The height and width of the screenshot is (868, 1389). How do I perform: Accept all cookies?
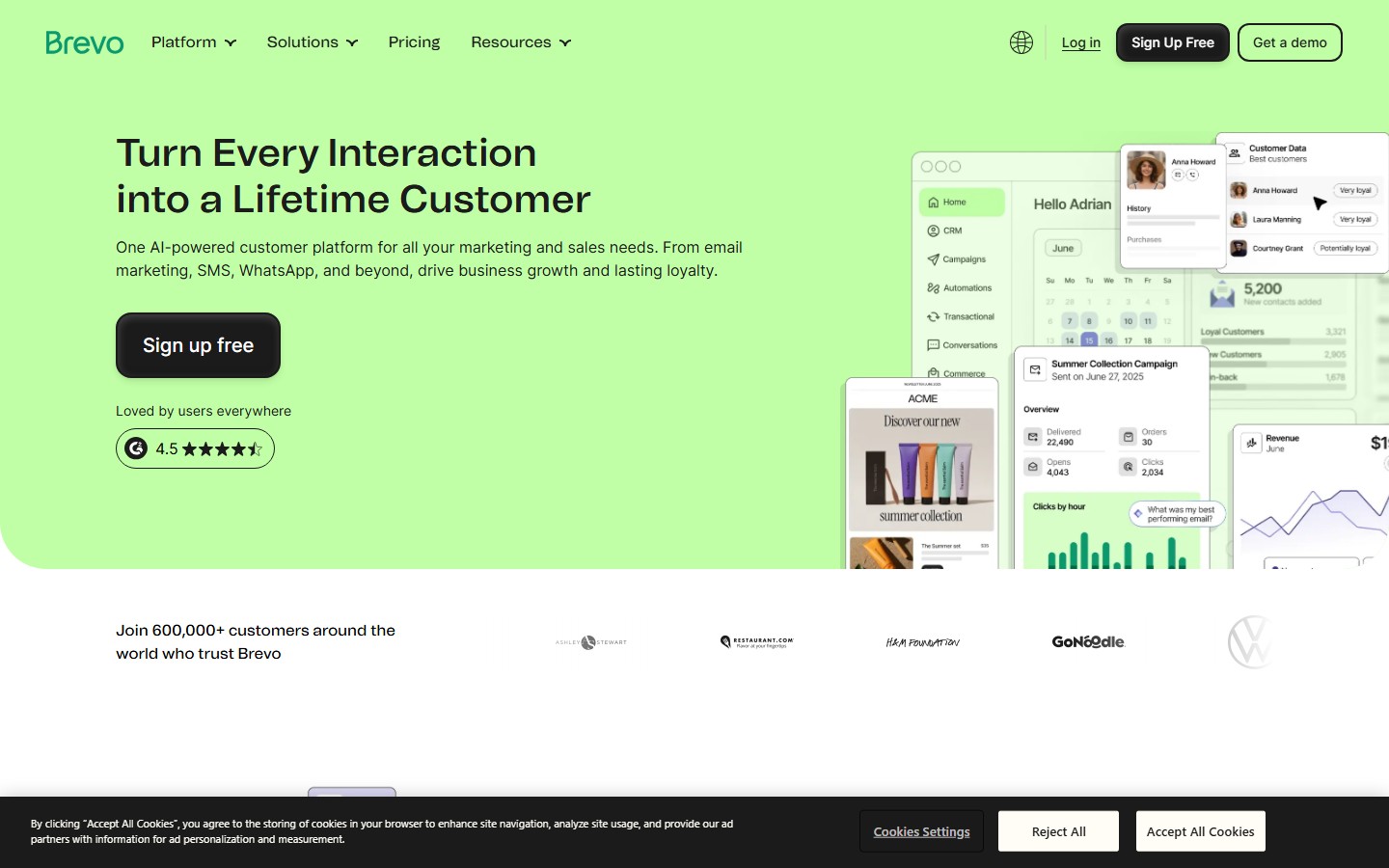pos(1201,831)
